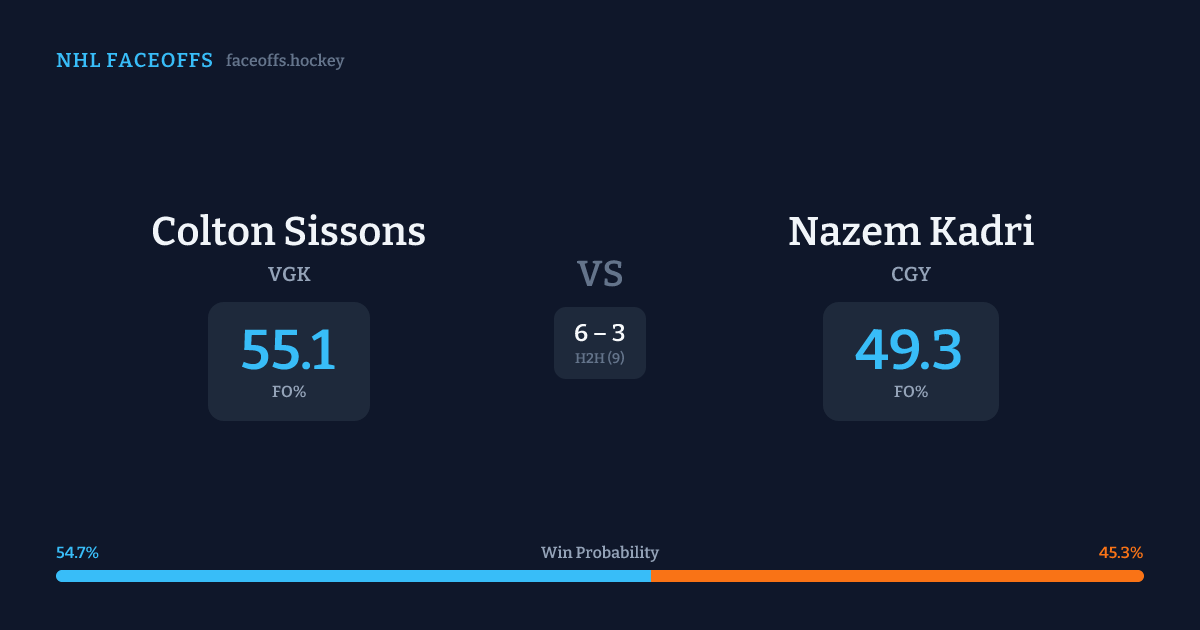Click the rounded right end of orange bar
The width and height of the screenshot is (1200, 630).
point(1139,576)
